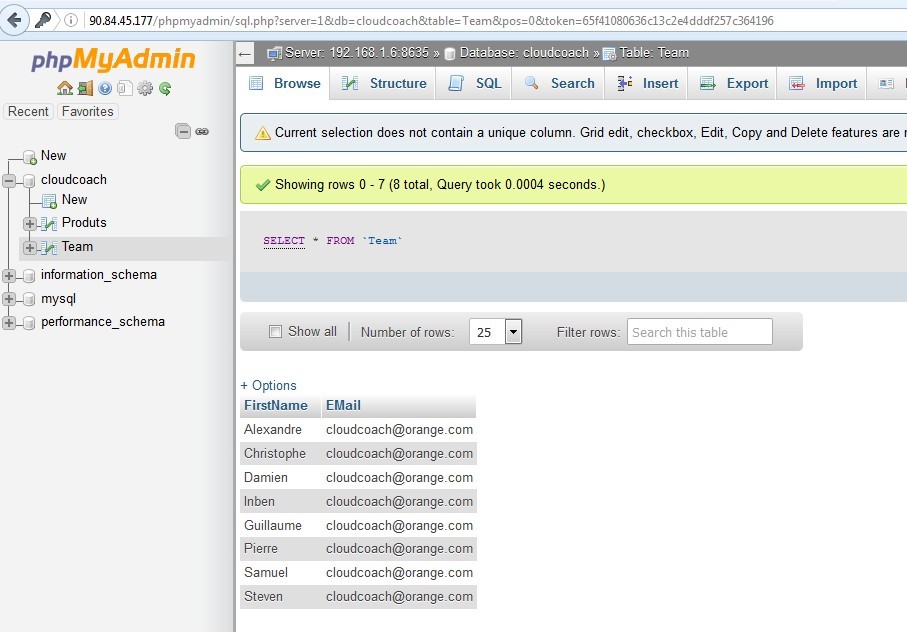Screen dimensions: 907x632
Task: Collapse the cloudcoach database tree
Action: tap(9, 180)
